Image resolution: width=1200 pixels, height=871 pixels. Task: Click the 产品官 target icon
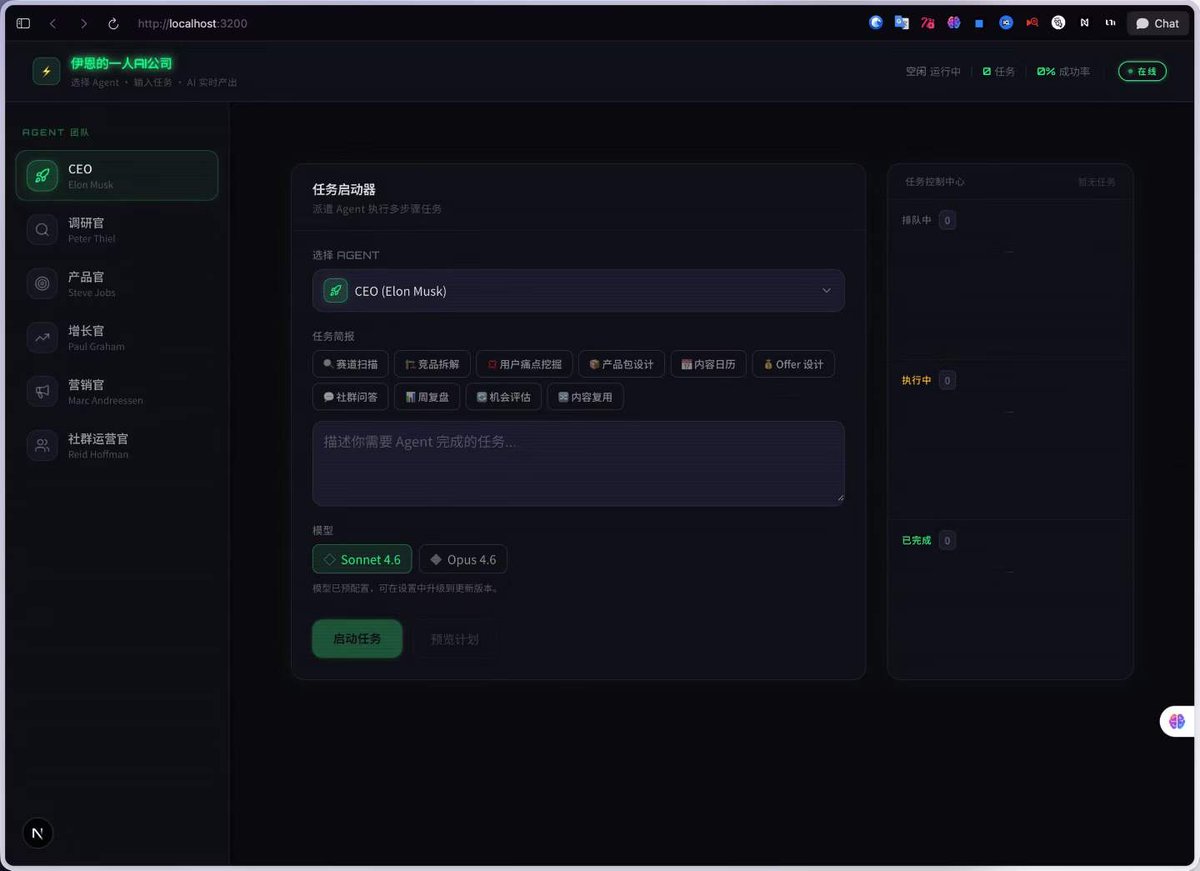(x=42, y=283)
